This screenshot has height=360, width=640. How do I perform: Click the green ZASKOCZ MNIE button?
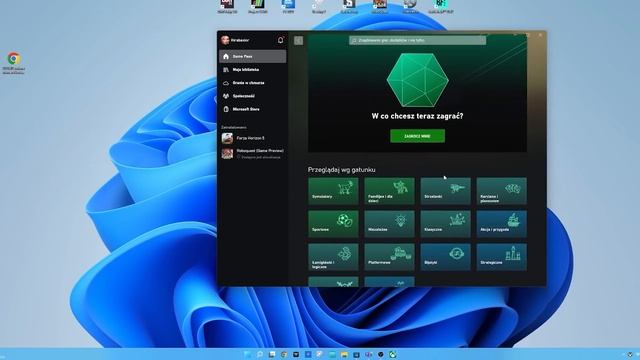(x=417, y=136)
